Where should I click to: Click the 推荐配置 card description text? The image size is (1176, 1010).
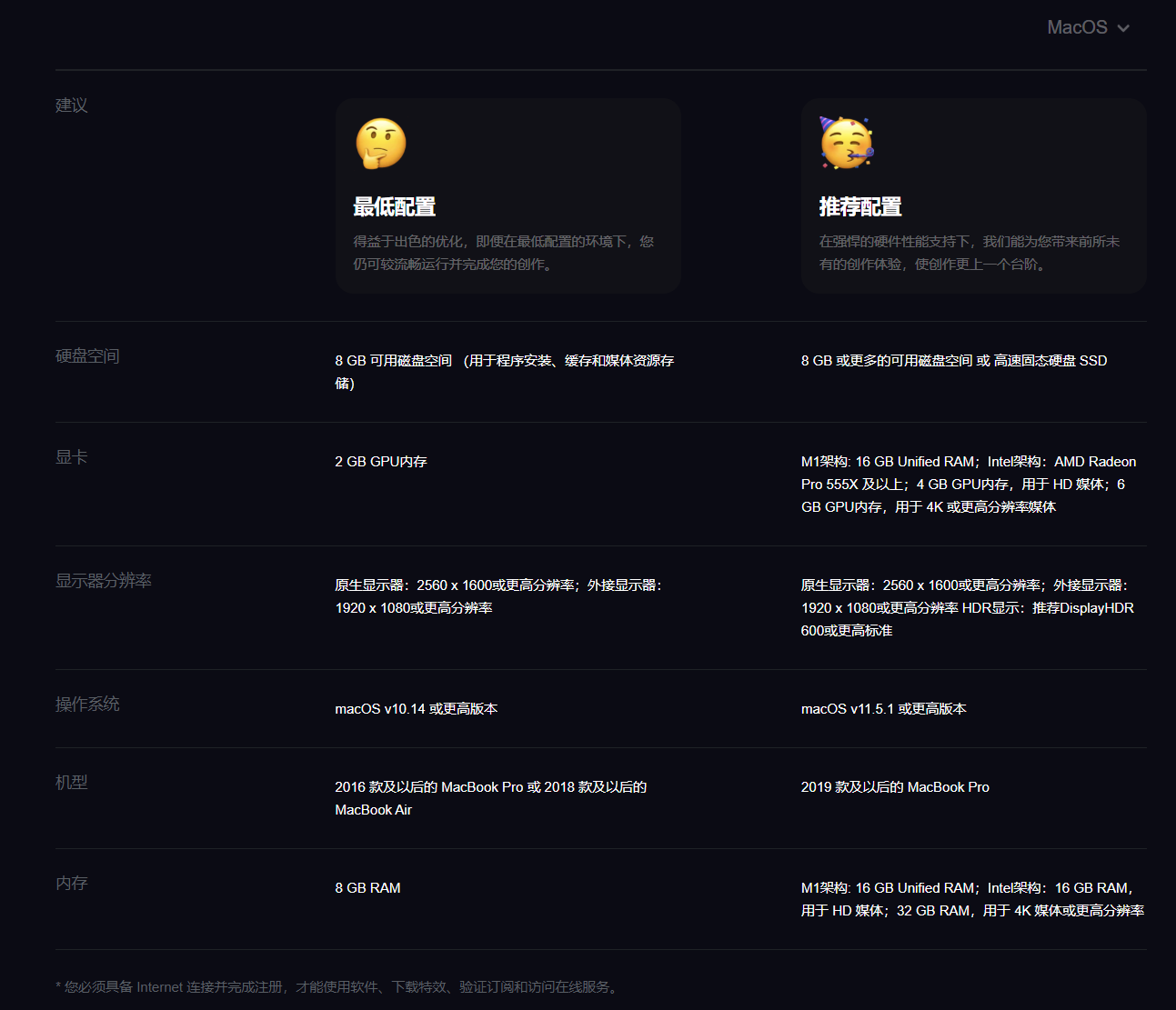coord(969,253)
